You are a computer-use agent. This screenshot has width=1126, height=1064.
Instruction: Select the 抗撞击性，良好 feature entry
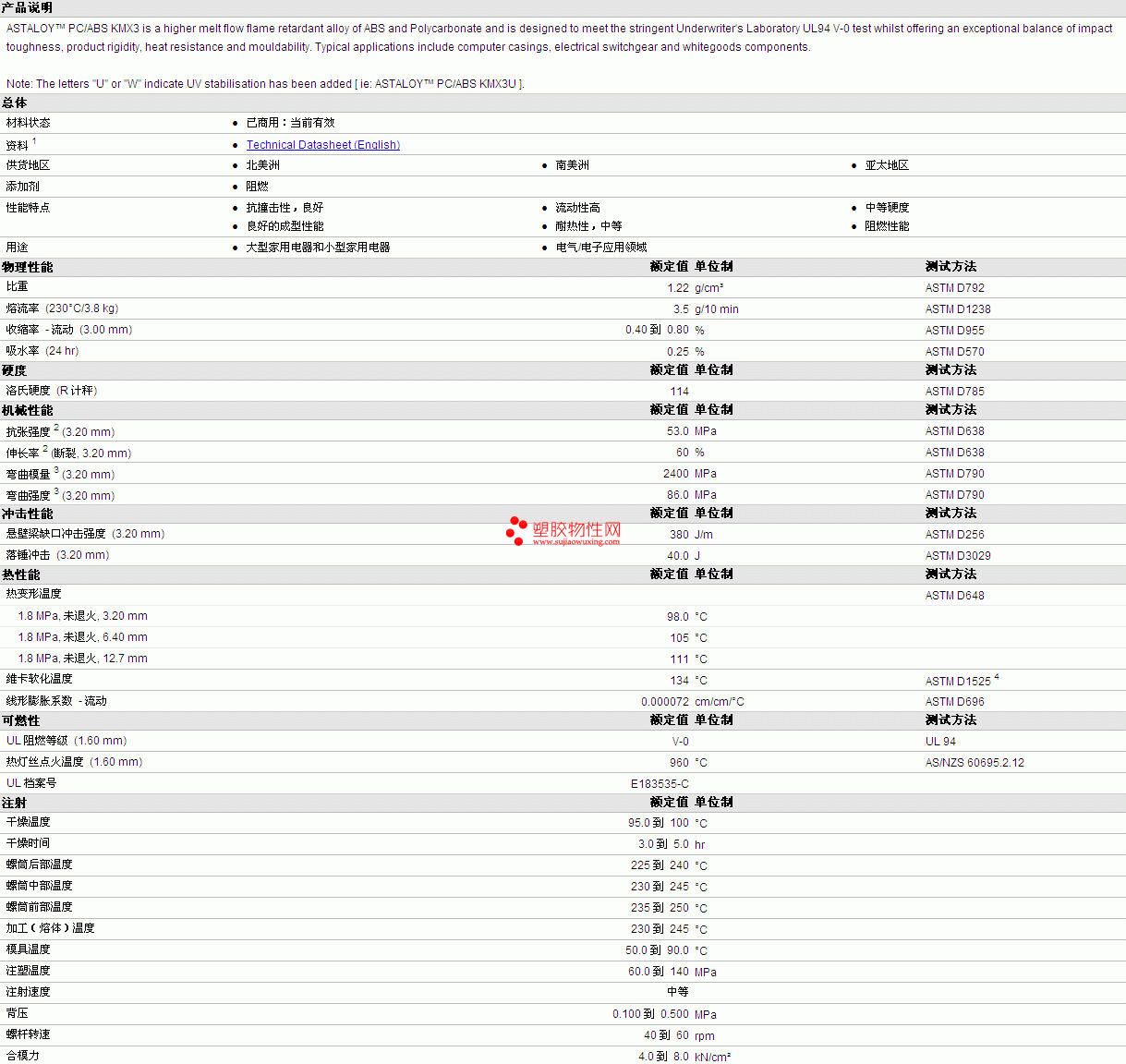[285, 208]
